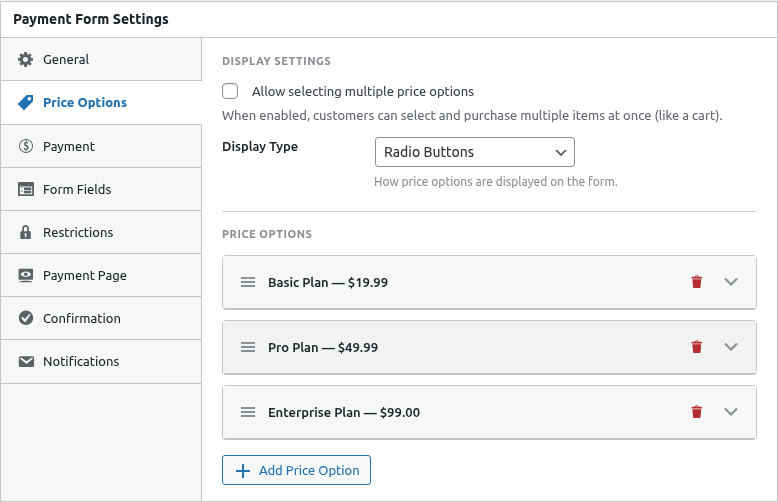Open the Restrictions tab

click(x=101, y=232)
